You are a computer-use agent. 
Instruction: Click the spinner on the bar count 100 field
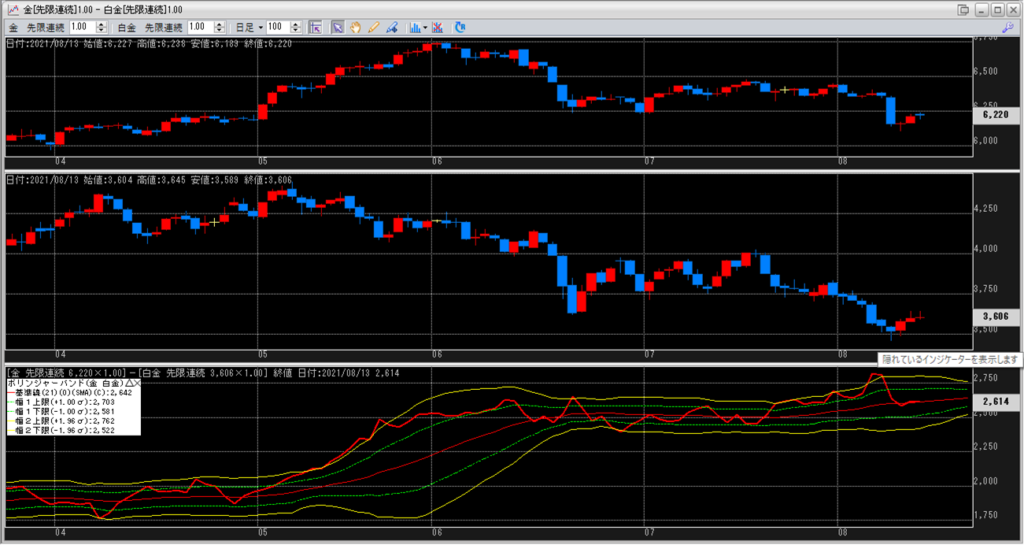(x=296, y=26)
